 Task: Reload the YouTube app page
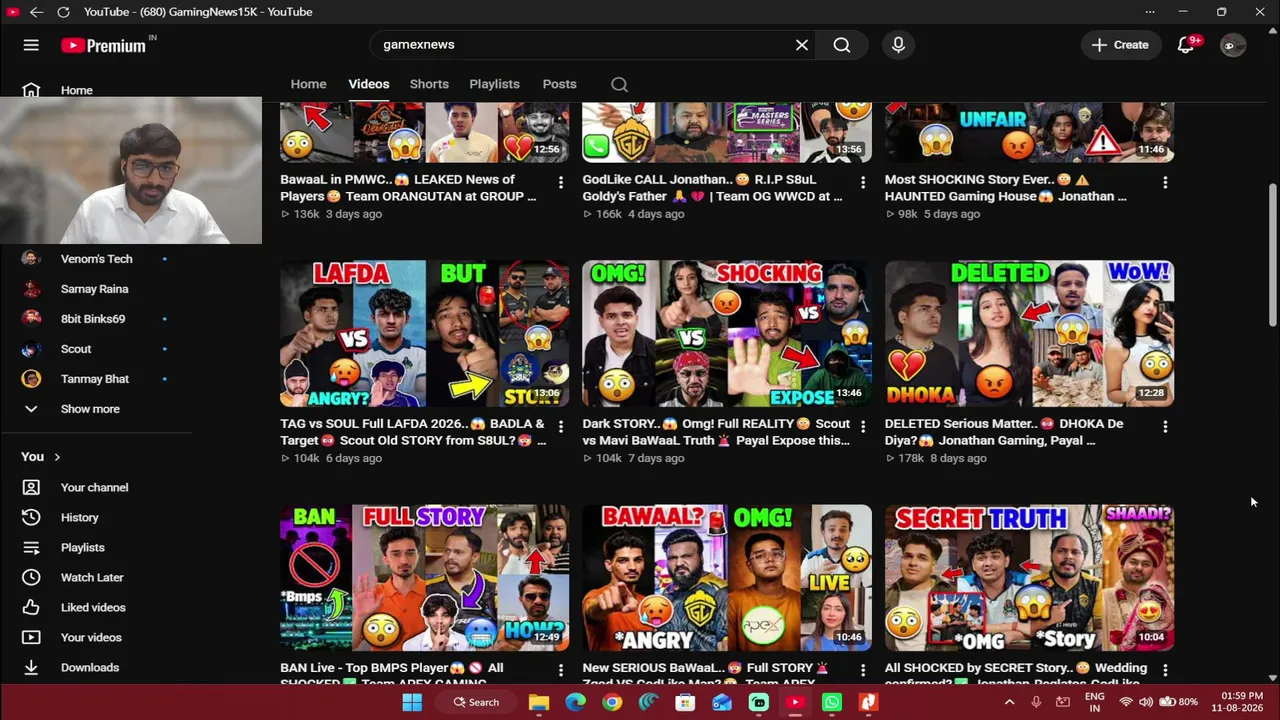pyautogui.click(x=63, y=12)
